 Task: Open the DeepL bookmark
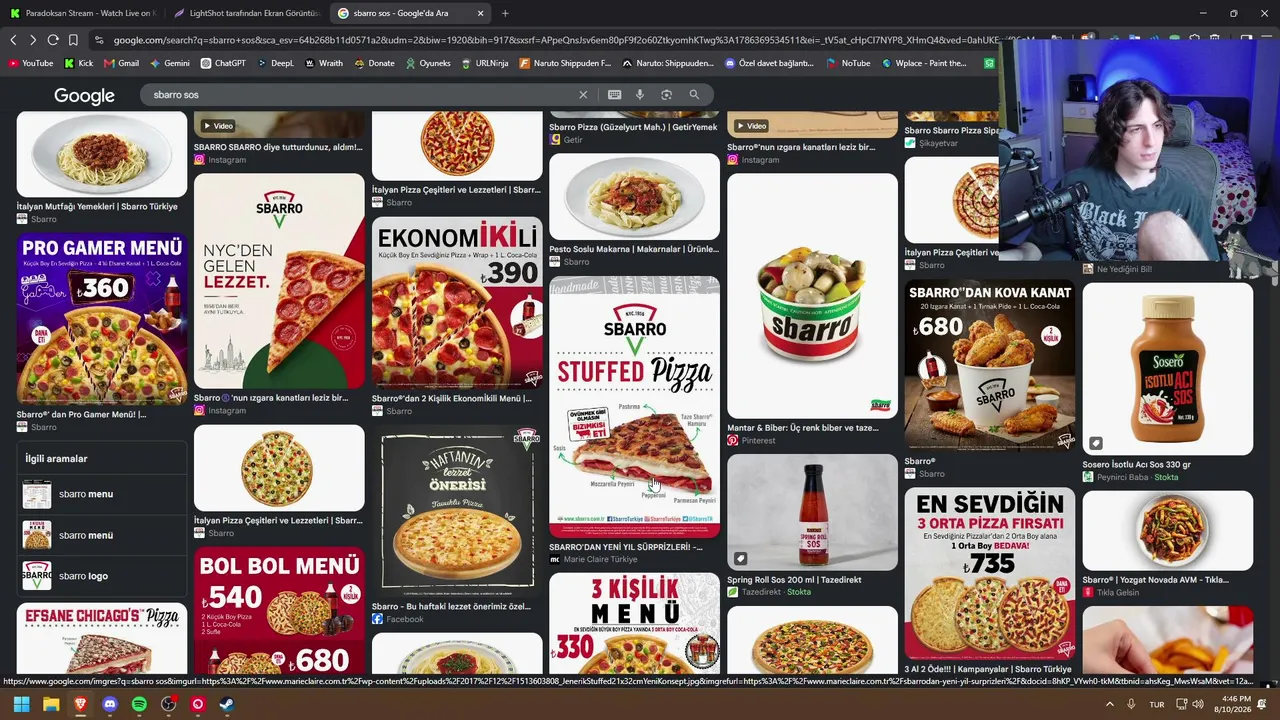click(x=275, y=63)
